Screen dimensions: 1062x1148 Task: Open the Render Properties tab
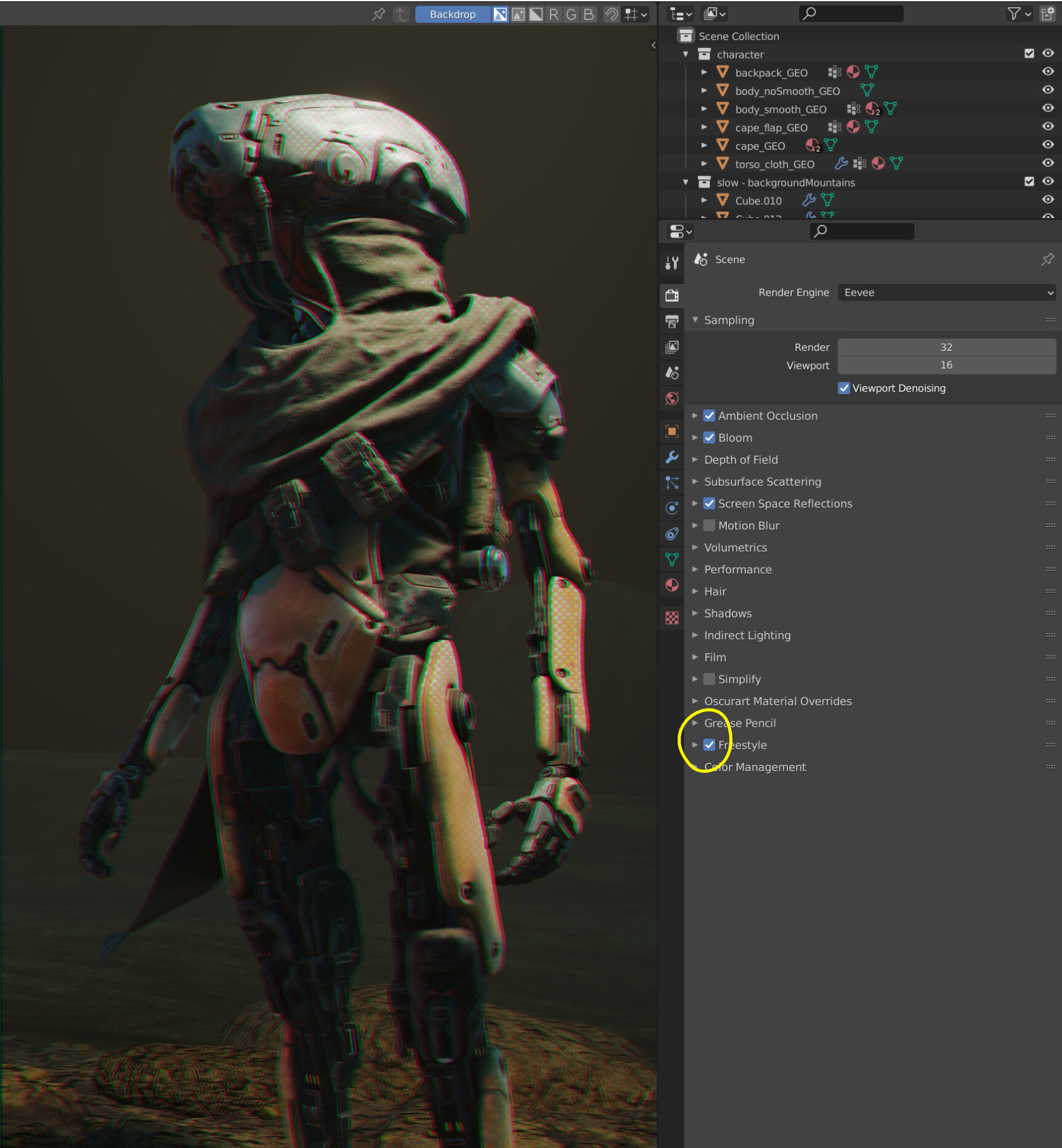pyautogui.click(x=671, y=296)
